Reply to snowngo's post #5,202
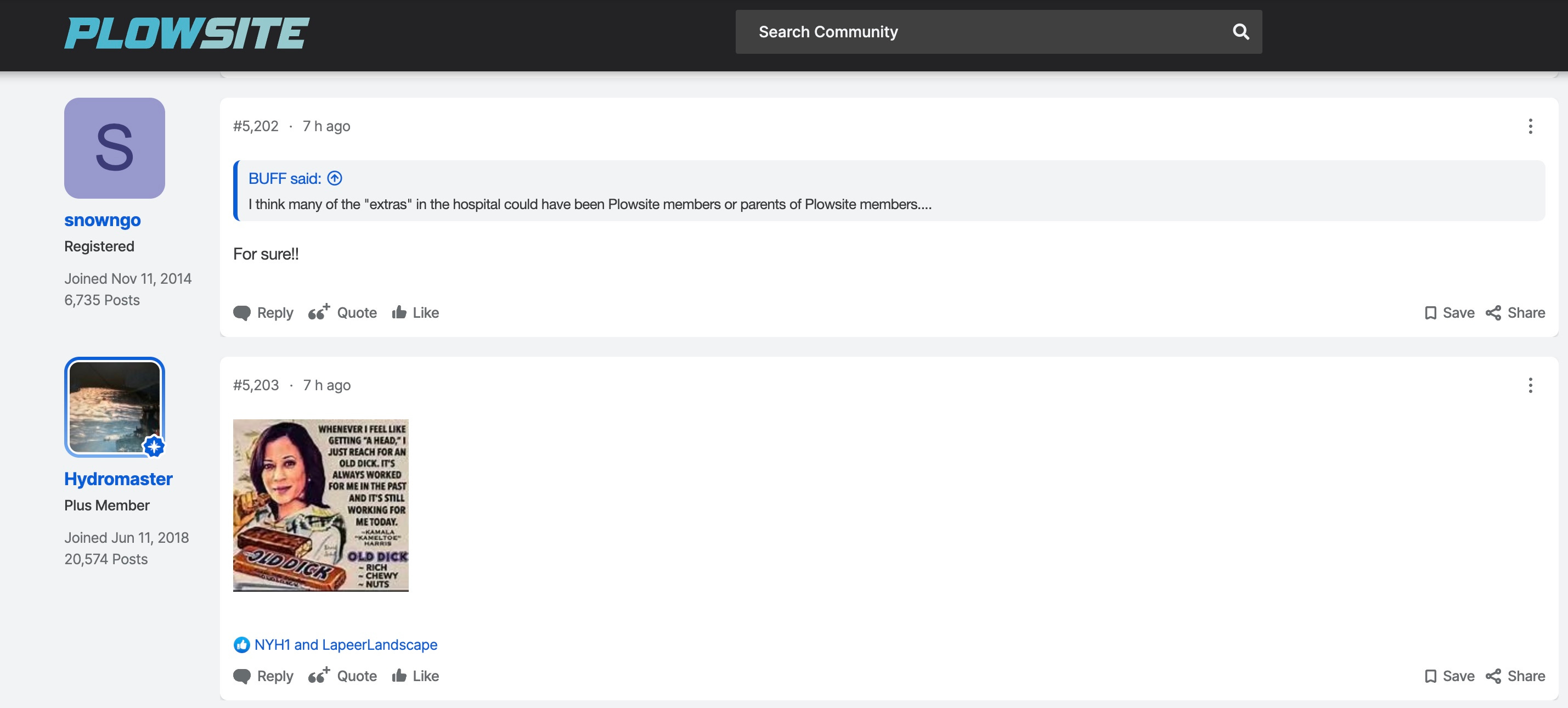1568x708 pixels. click(263, 313)
